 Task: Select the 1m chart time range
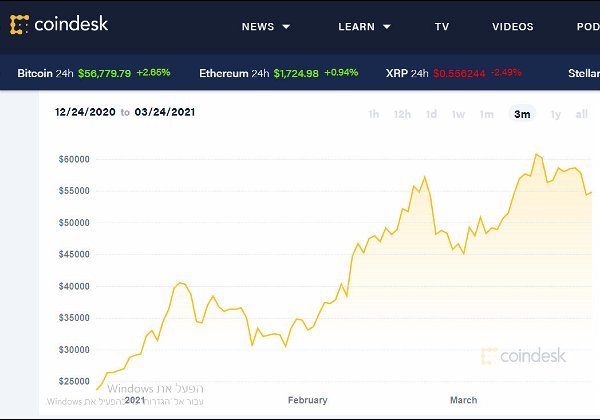tap(486, 114)
